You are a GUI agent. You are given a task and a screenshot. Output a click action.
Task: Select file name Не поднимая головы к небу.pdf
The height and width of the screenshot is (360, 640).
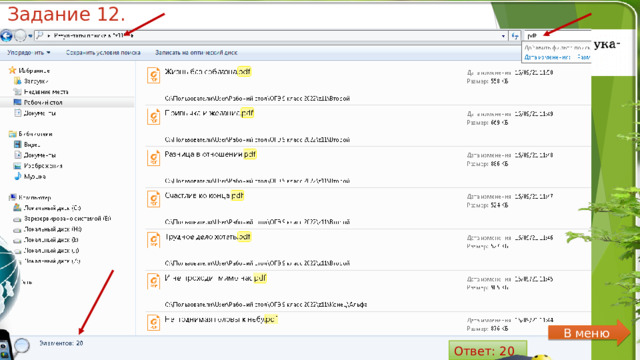(221, 319)
